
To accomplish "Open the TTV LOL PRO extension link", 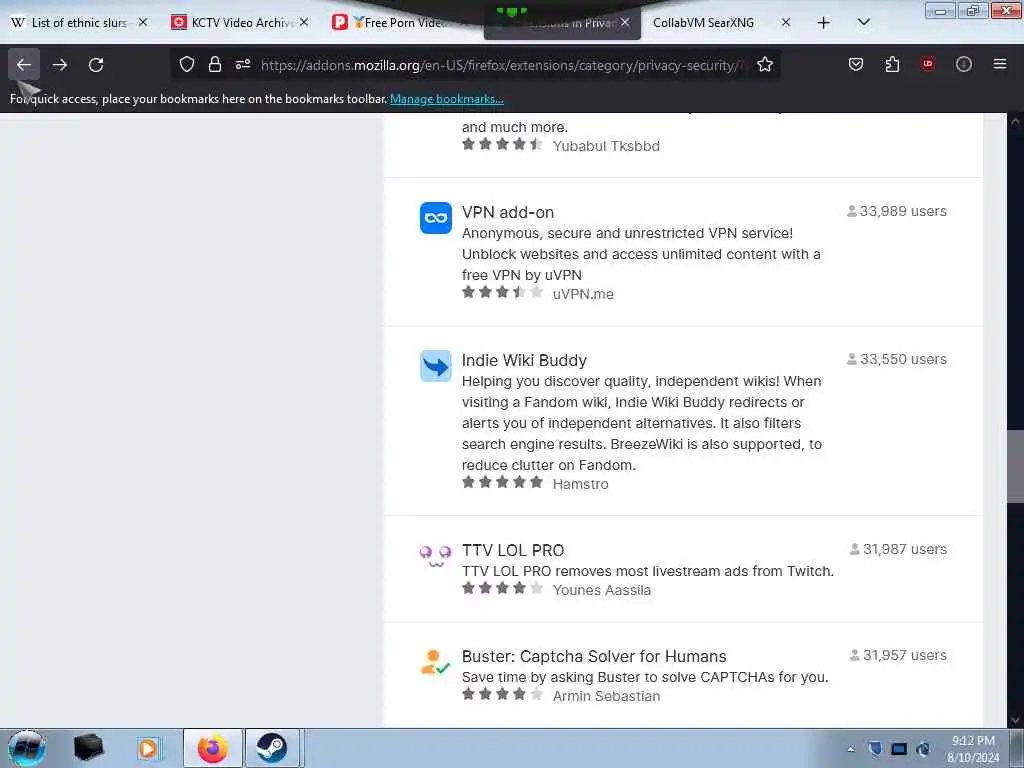I will [513, 551].
